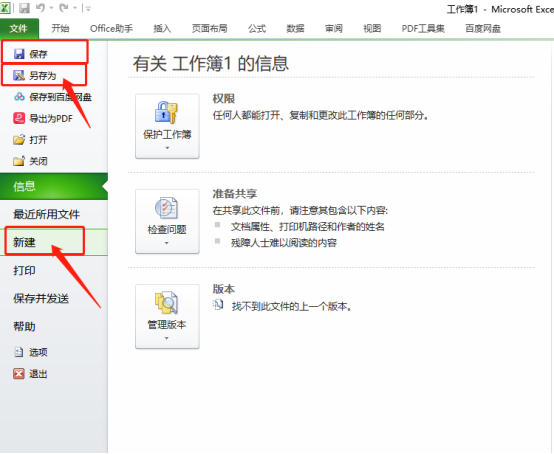Click the 选项 settings page icon
554x454 pixels.
click(19, 352)
